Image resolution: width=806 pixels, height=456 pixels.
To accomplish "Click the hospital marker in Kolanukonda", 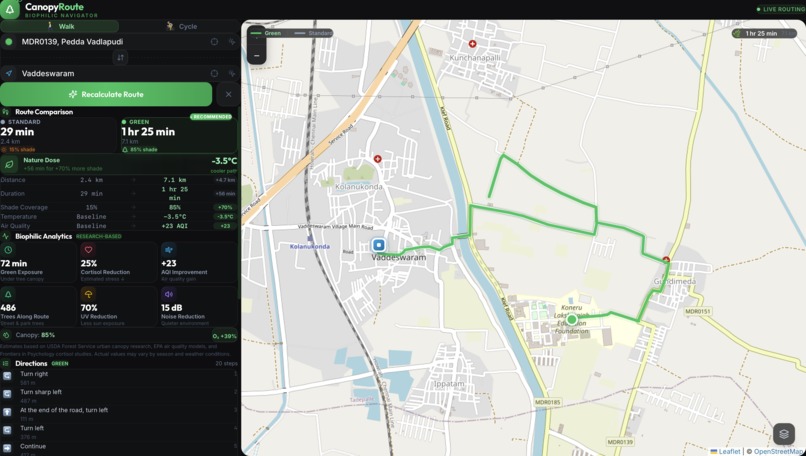I will (x=378, y=159).
